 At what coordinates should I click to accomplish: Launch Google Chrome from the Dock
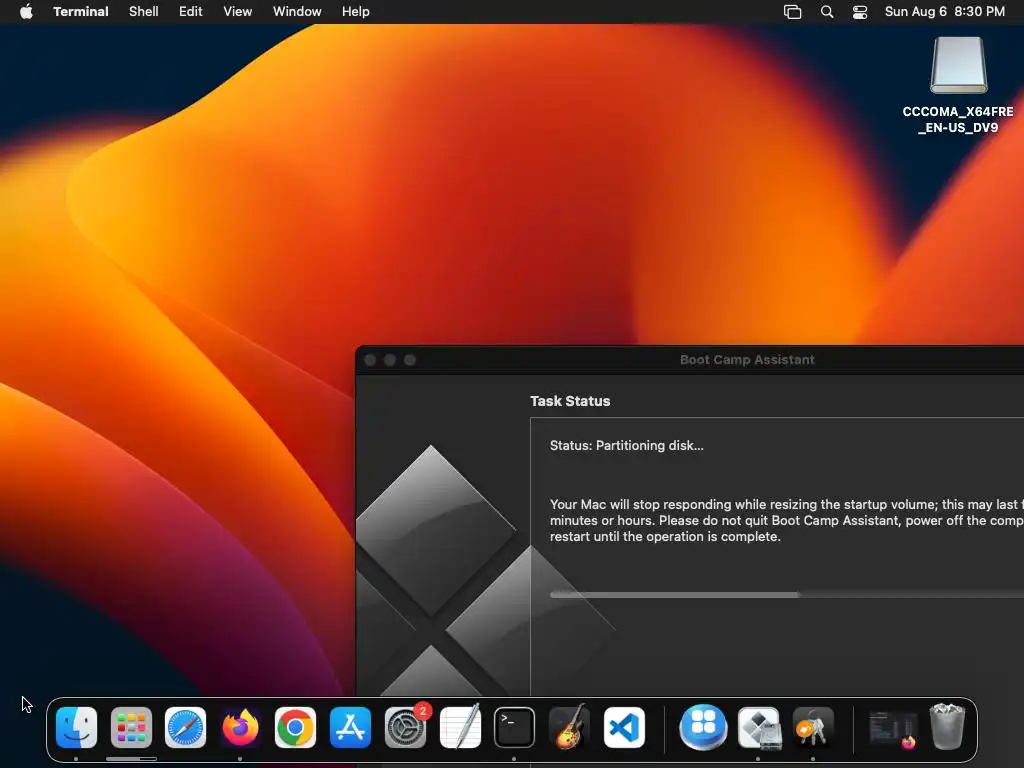click(x=295, y=727)
